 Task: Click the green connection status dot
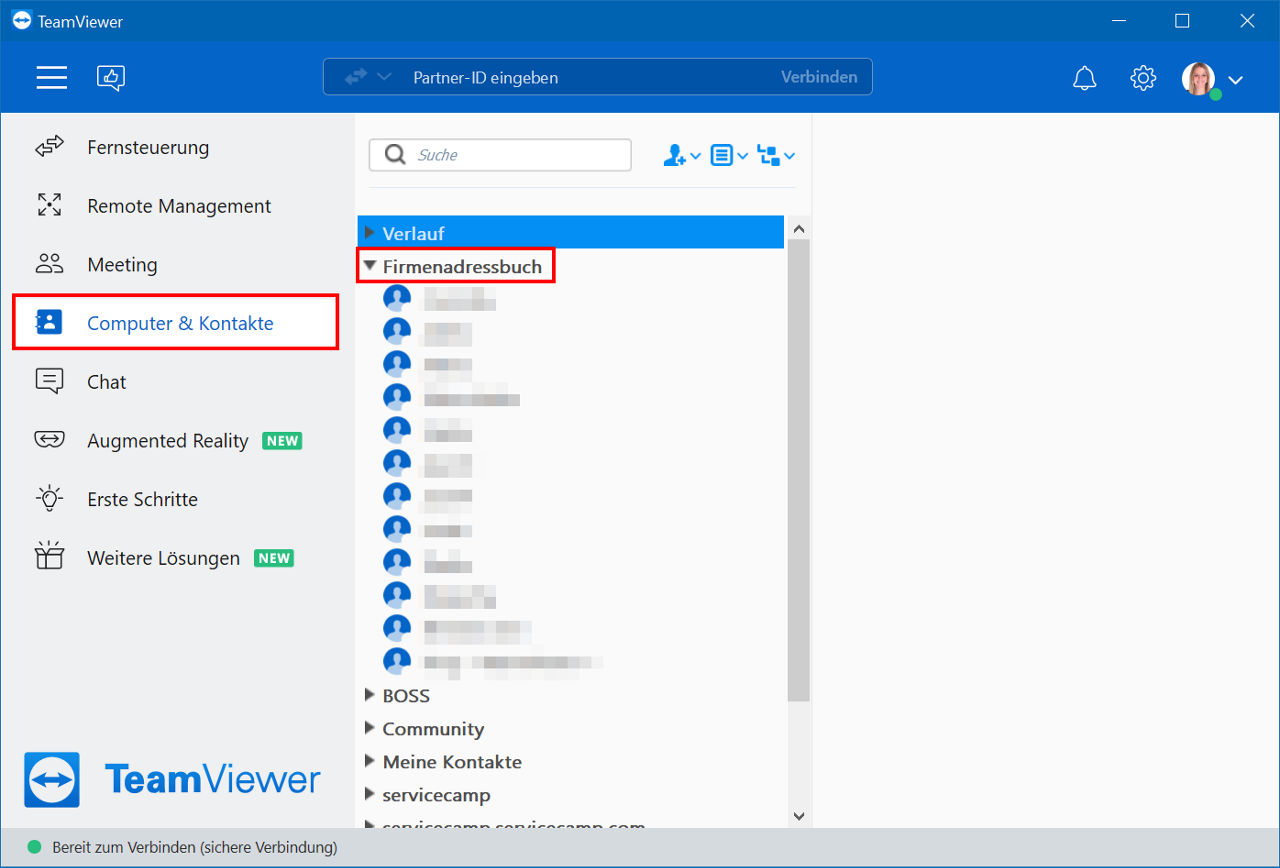pos(34,847)
